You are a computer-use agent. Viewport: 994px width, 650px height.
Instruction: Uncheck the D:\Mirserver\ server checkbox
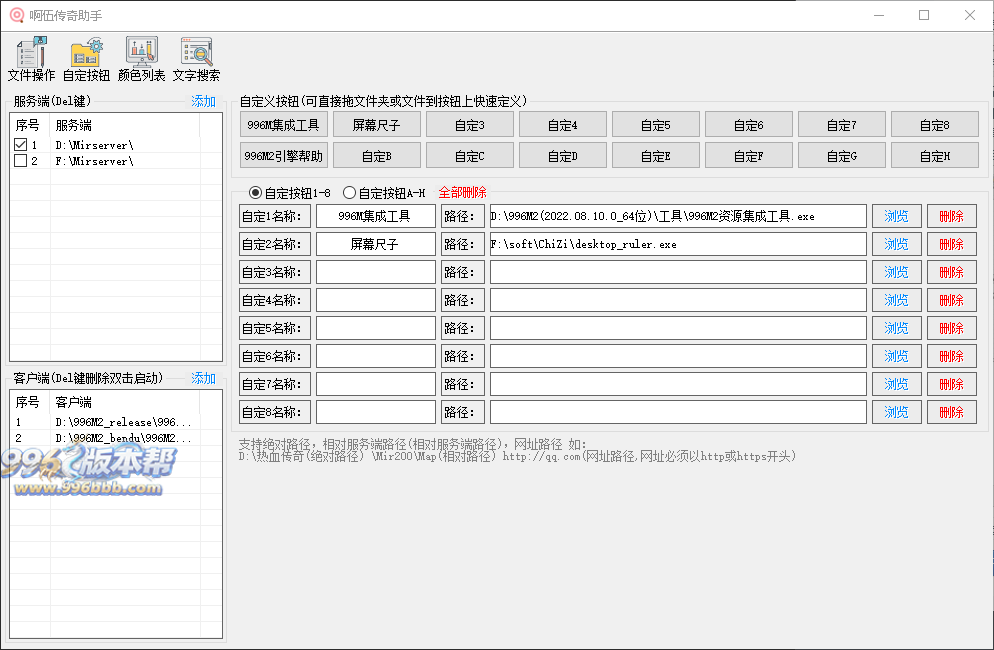20,145
